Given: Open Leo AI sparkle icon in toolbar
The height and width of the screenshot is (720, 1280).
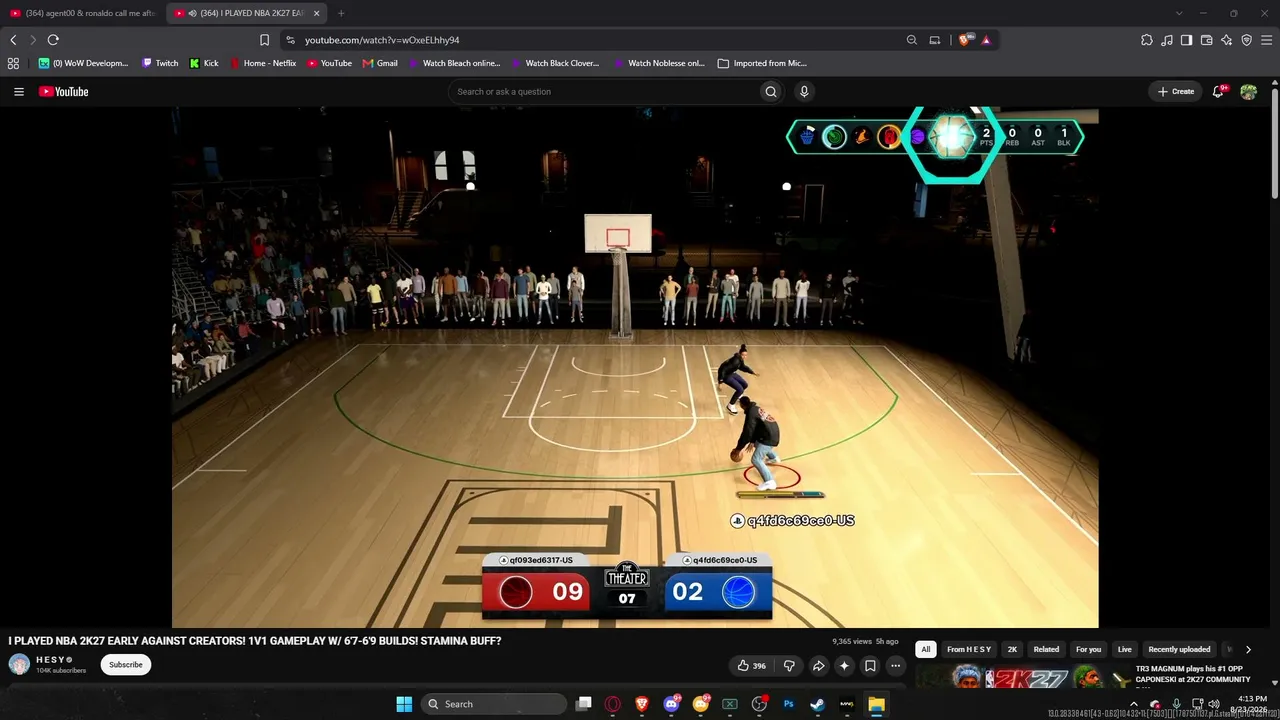Looking at the screenshot, I should (1226, 40).
